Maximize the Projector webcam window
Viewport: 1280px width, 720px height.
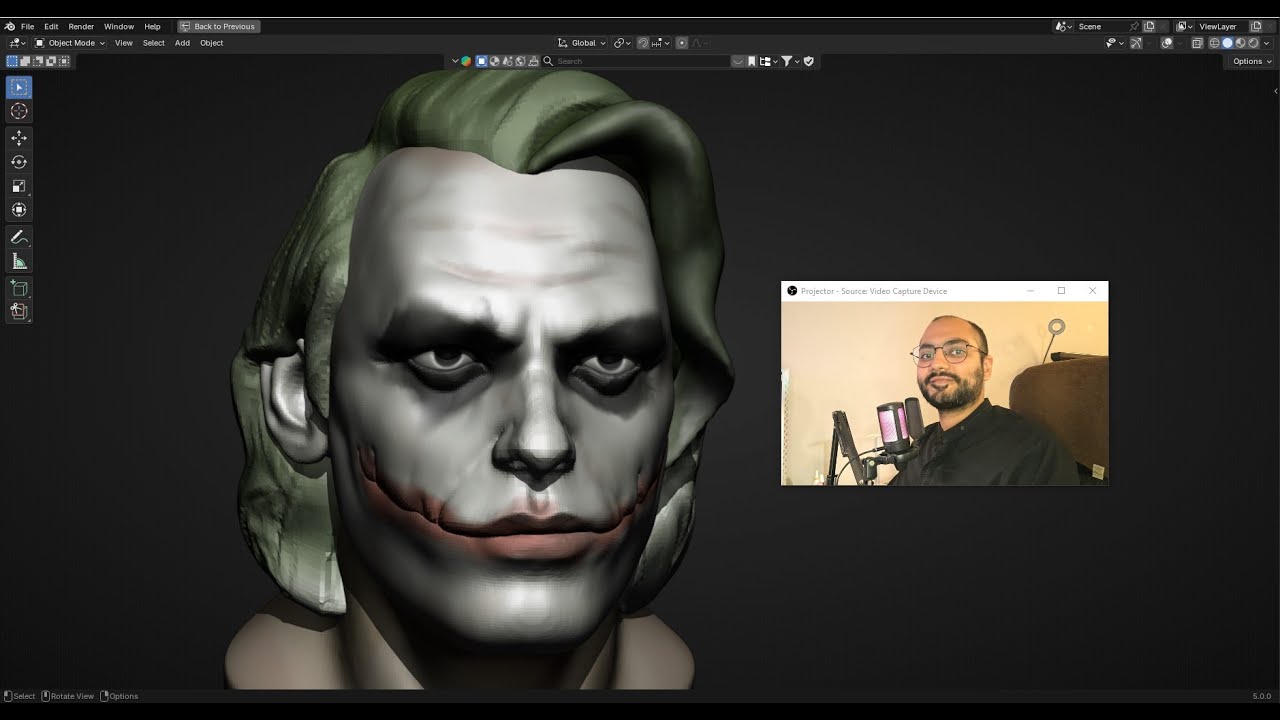[x=1061, y=291]
